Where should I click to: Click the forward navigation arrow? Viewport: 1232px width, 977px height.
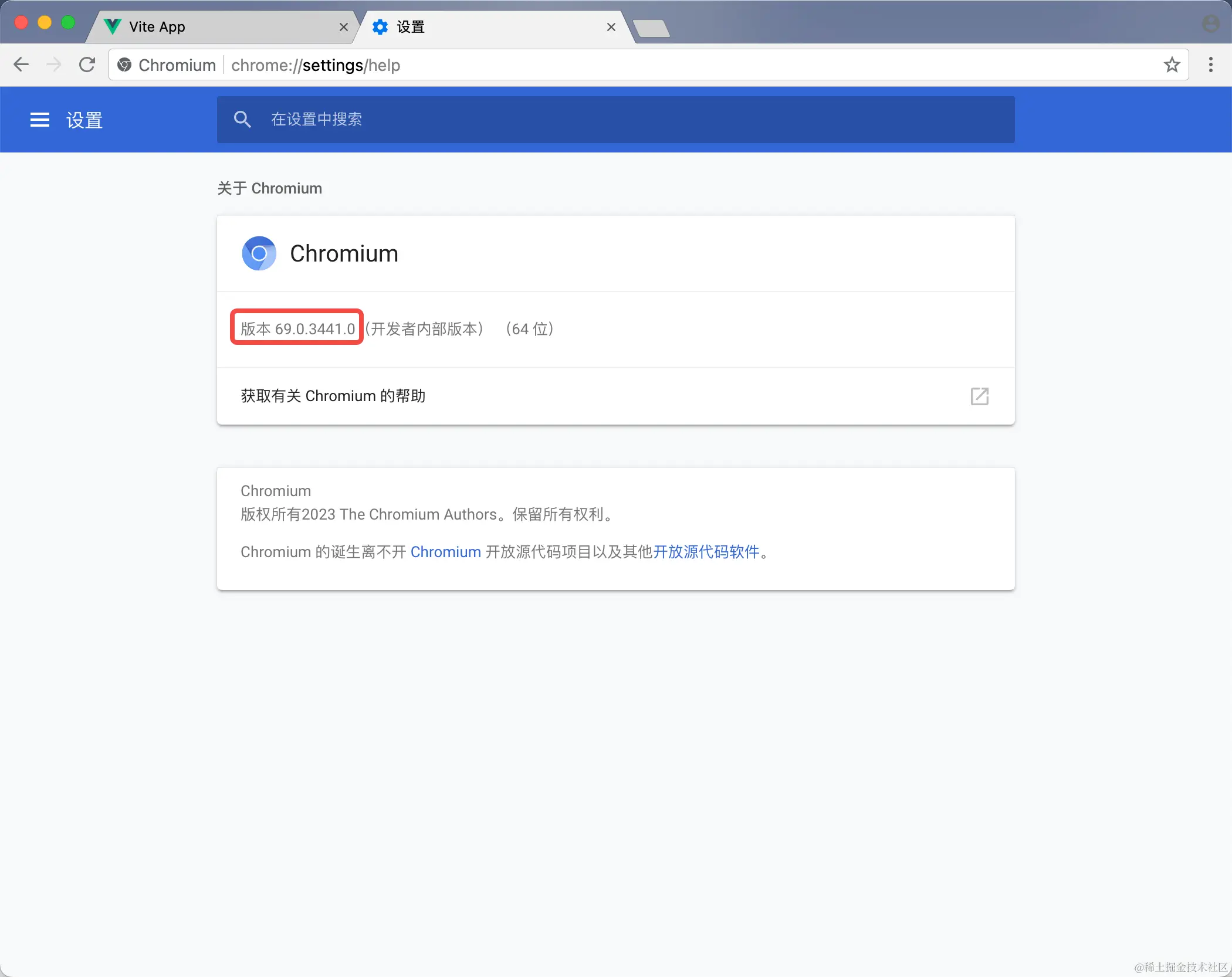point(54,65)
